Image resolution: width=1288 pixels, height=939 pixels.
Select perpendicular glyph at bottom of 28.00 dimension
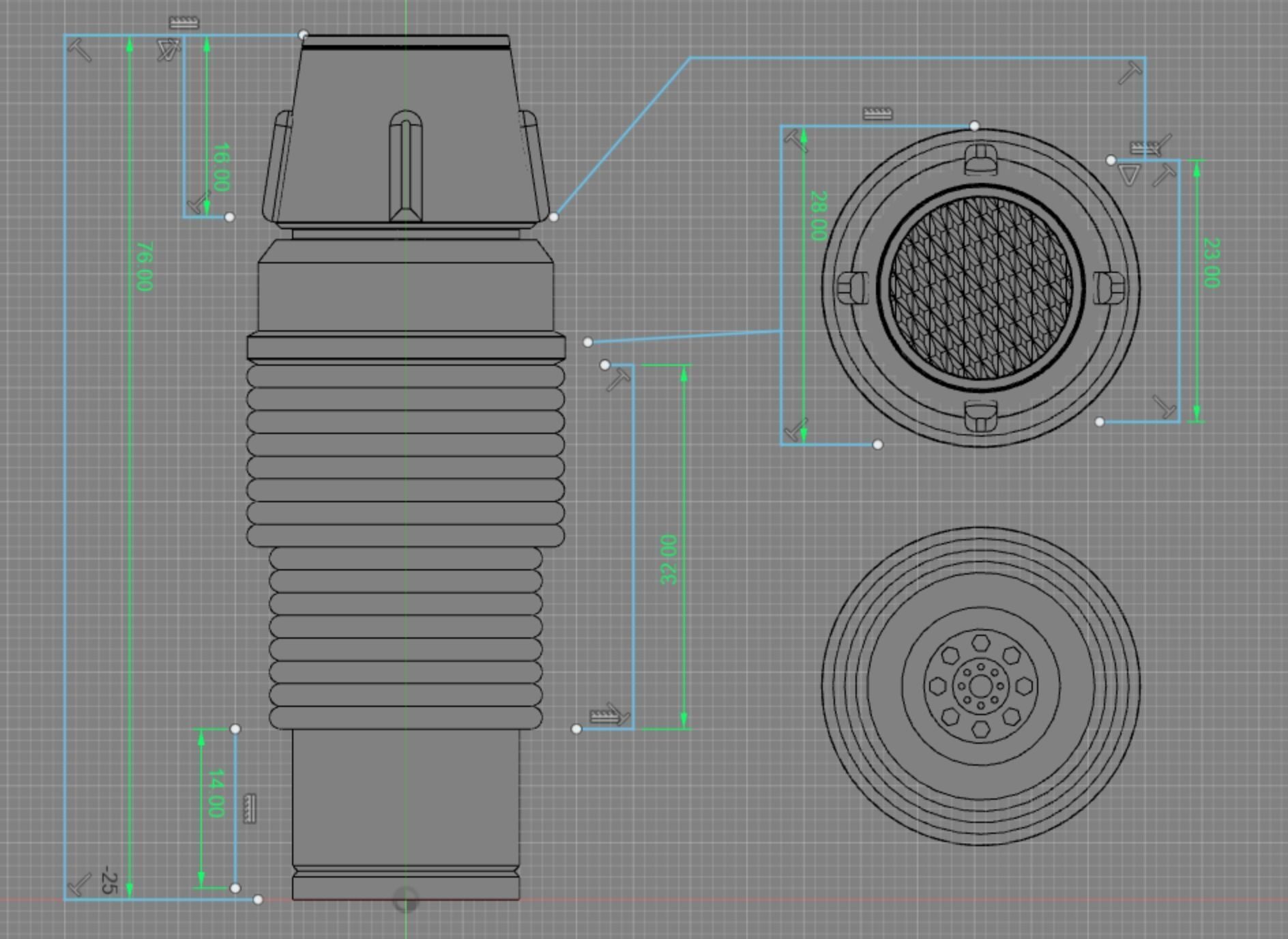pos(795,430)
